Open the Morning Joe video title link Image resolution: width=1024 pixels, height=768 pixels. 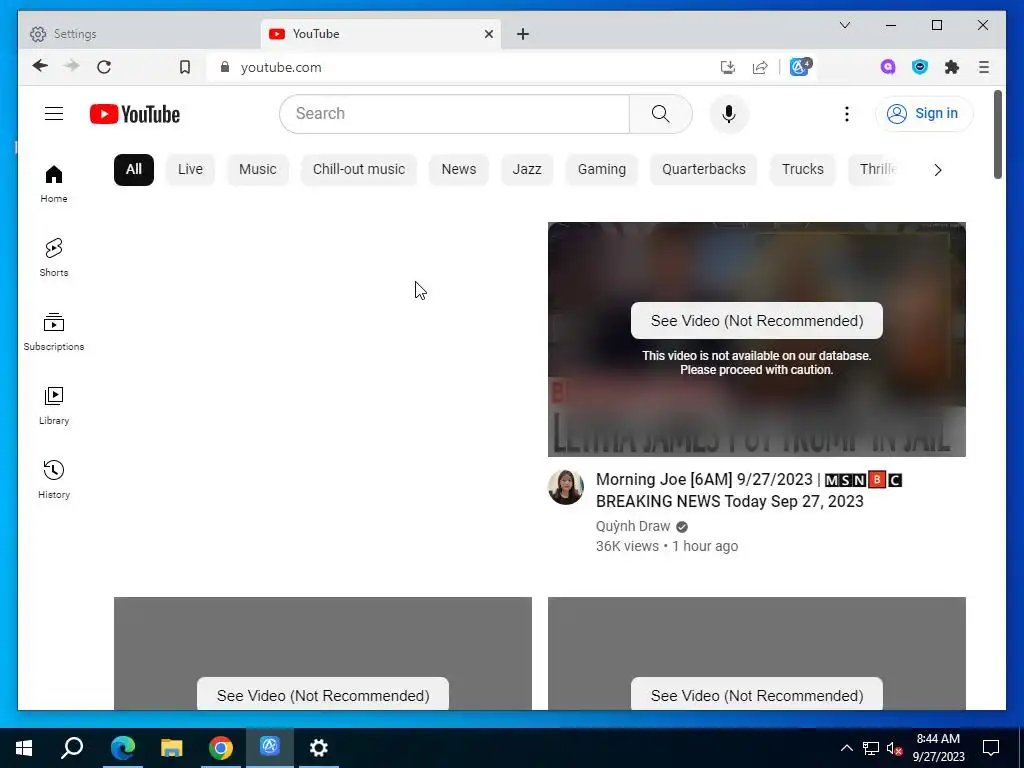pyautogui.click(x=748, y=490)
